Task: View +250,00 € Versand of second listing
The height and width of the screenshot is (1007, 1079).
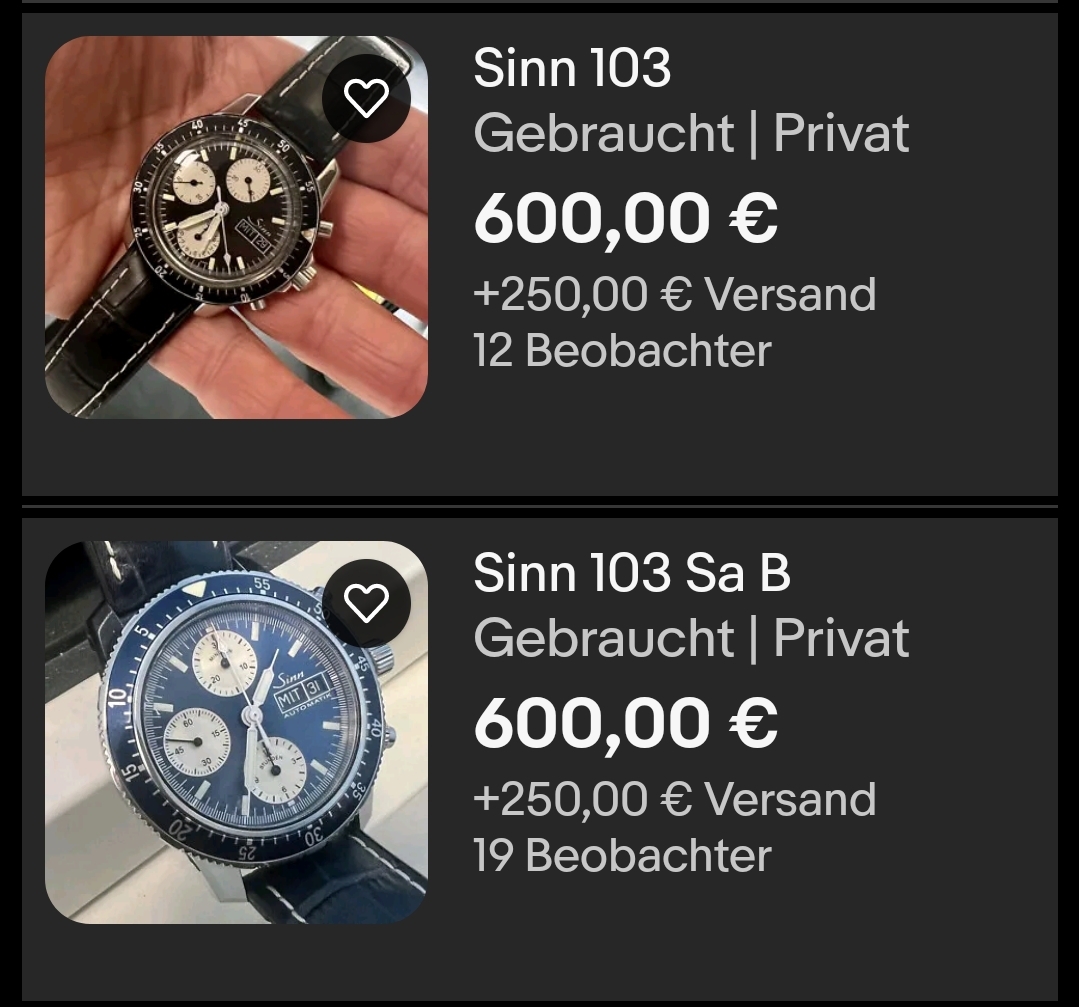Action: pyautogui.click(x=674, y=800)
